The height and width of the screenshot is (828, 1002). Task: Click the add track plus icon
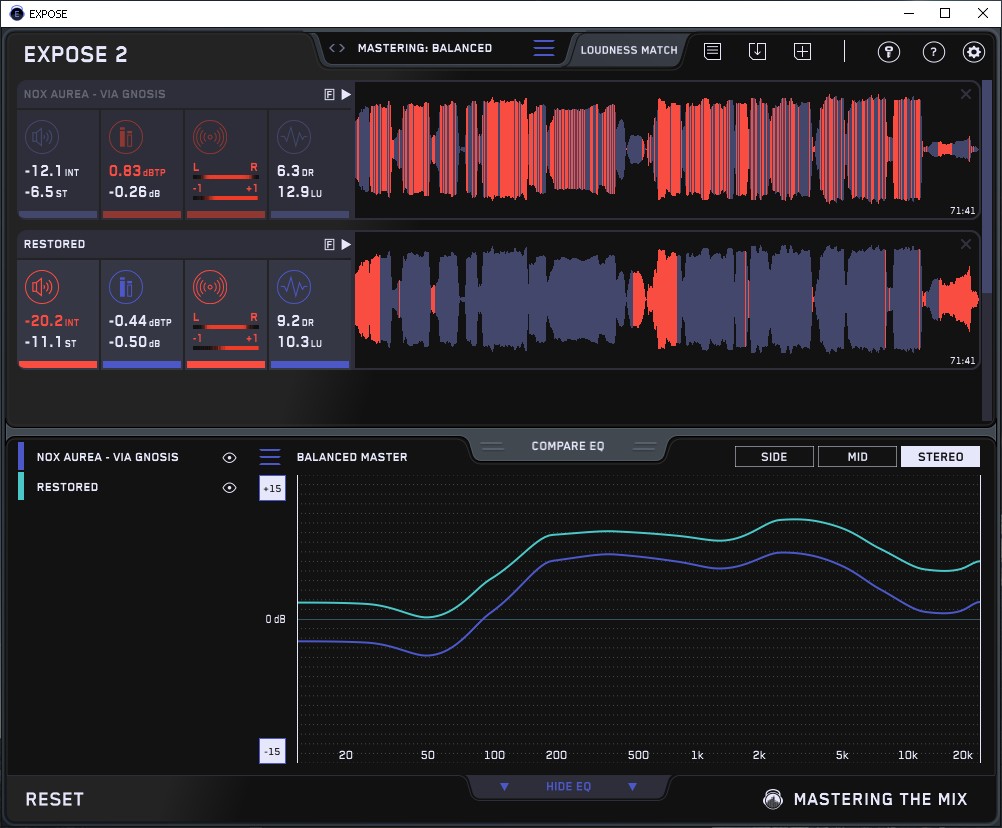(802, 51)
